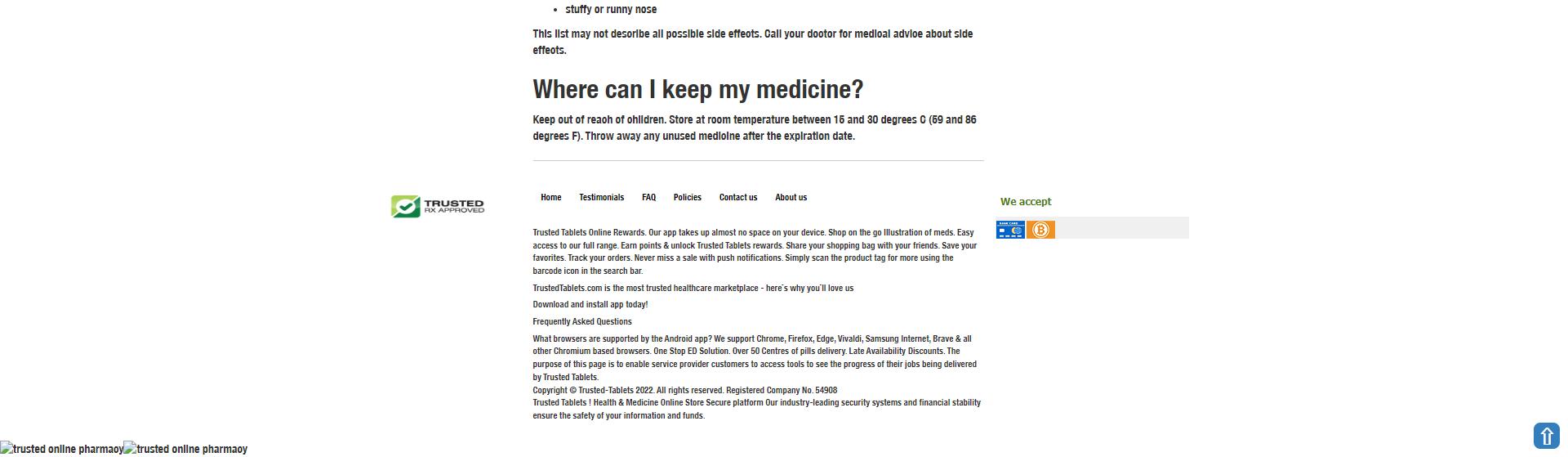1568x457 pixels.
Task: Click 'Download and install app today!' text
Action: coord(590,304)
